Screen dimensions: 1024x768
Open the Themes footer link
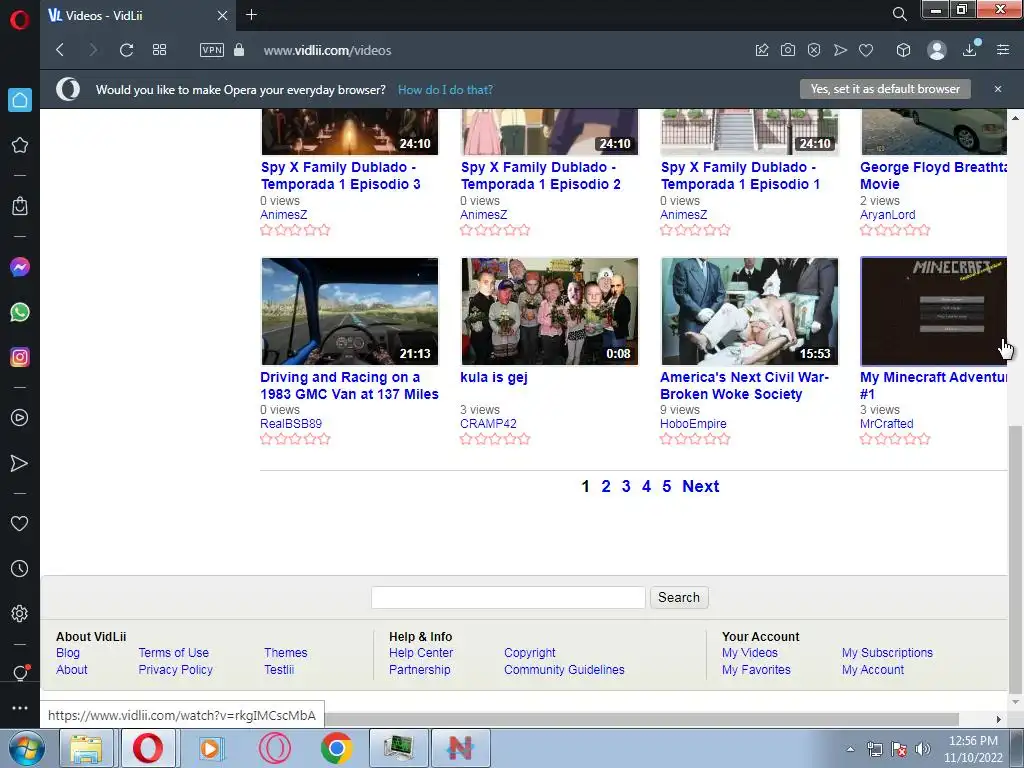(285, 652)
